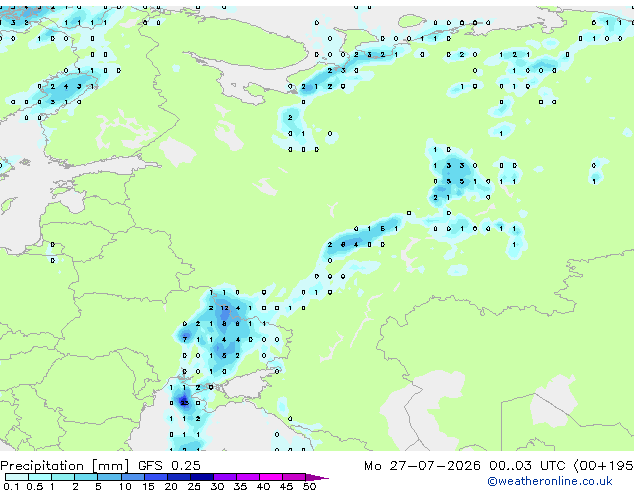Image resolution: width=634 pixels, height=490 pixels.
Task: Click the legend label "0.1"
Action: coord(11,486)
